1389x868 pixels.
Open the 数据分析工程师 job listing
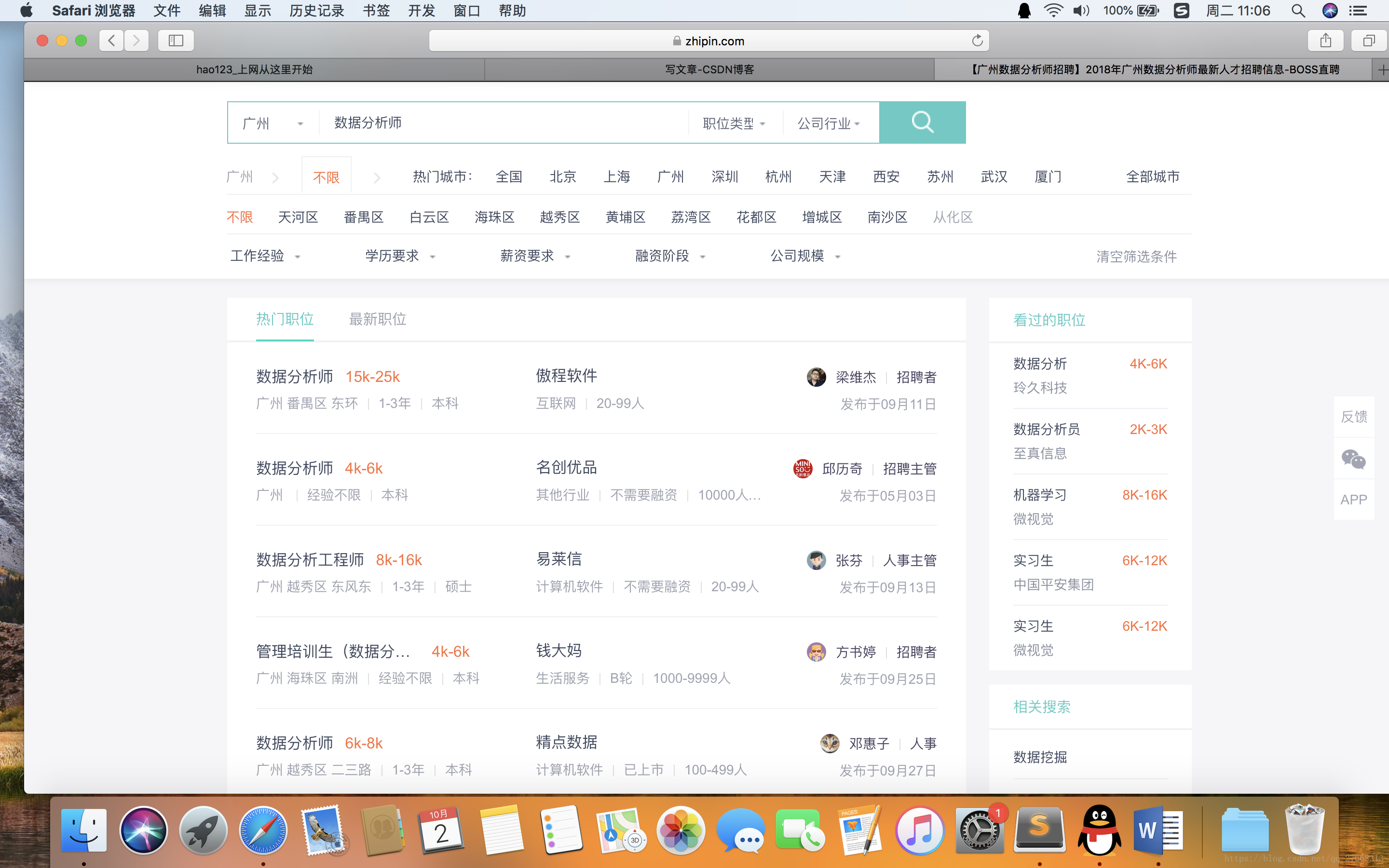tap(310, 560)
